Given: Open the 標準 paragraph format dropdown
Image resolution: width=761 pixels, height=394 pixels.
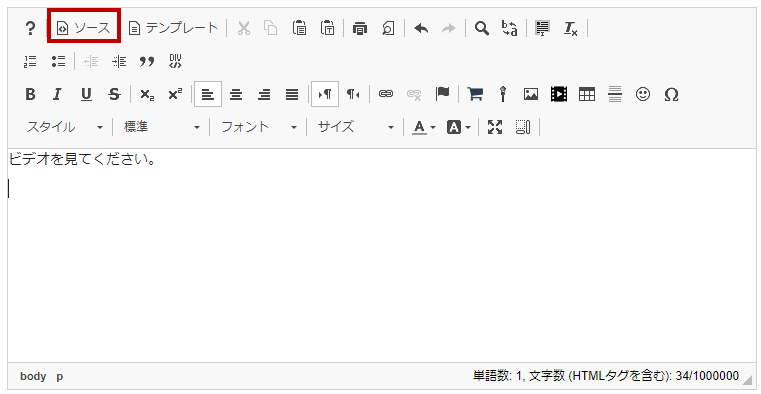Looking at the screenshot, I should [x=161, y=127].
